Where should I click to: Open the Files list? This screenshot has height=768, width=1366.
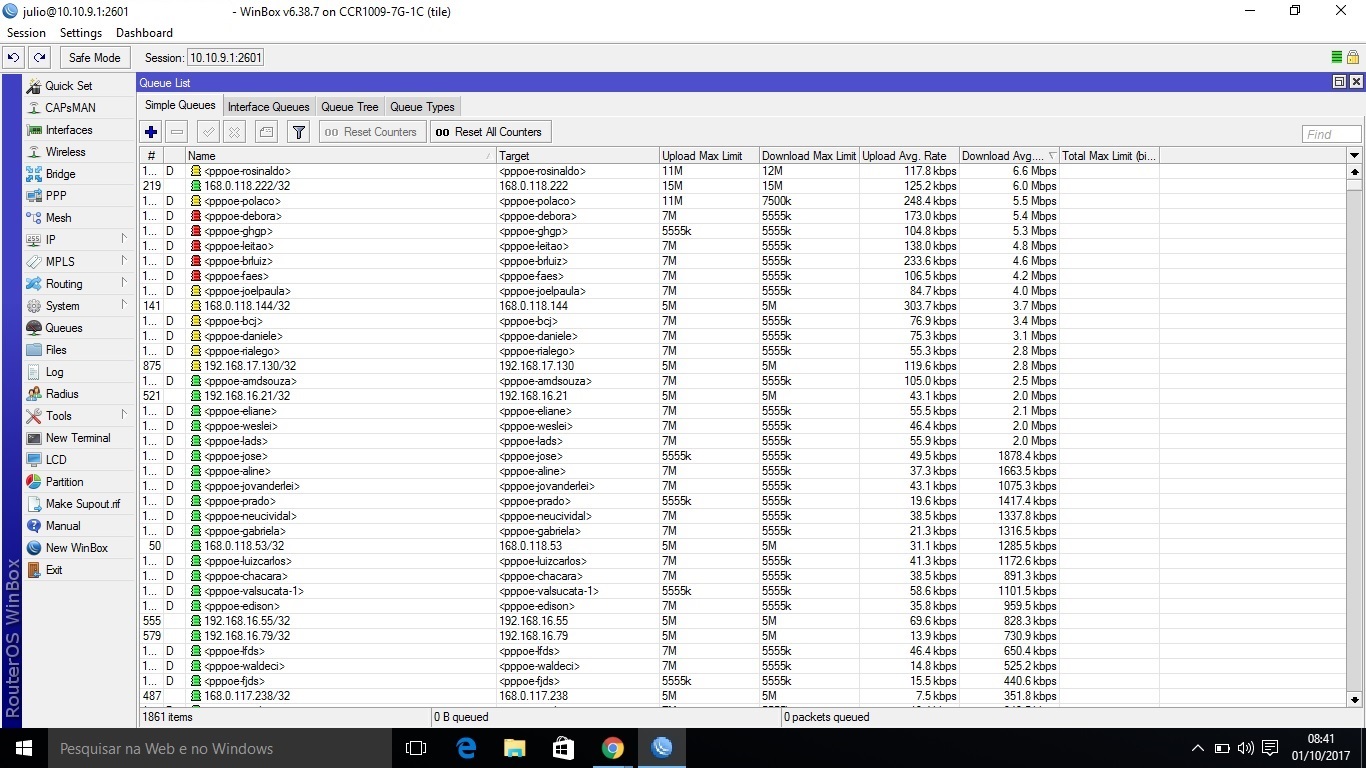(x=56, y=350)
